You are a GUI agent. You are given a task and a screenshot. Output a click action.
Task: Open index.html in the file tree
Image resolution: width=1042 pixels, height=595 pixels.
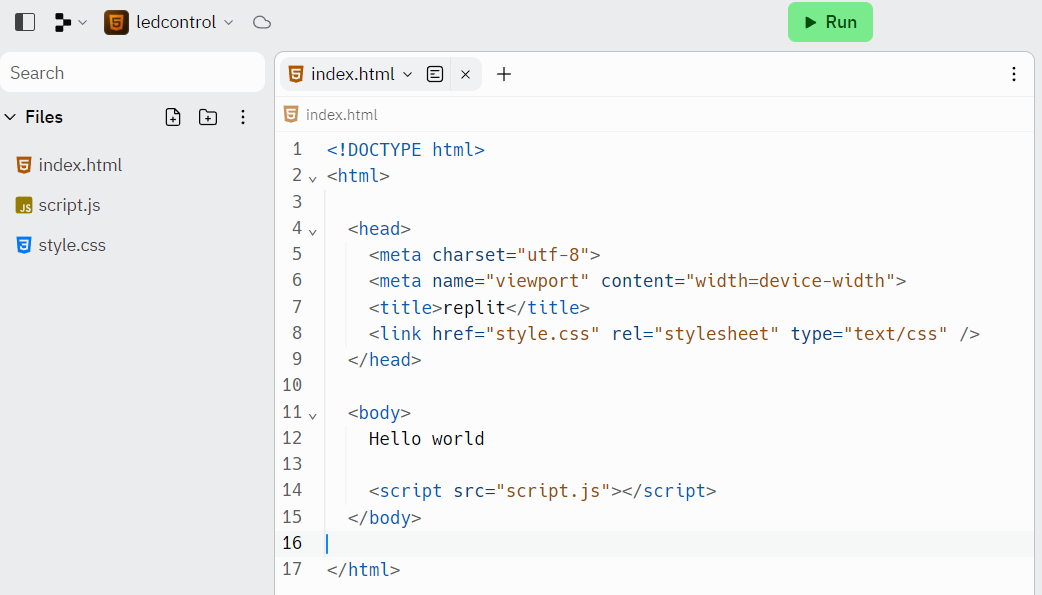tap(80, 165)
